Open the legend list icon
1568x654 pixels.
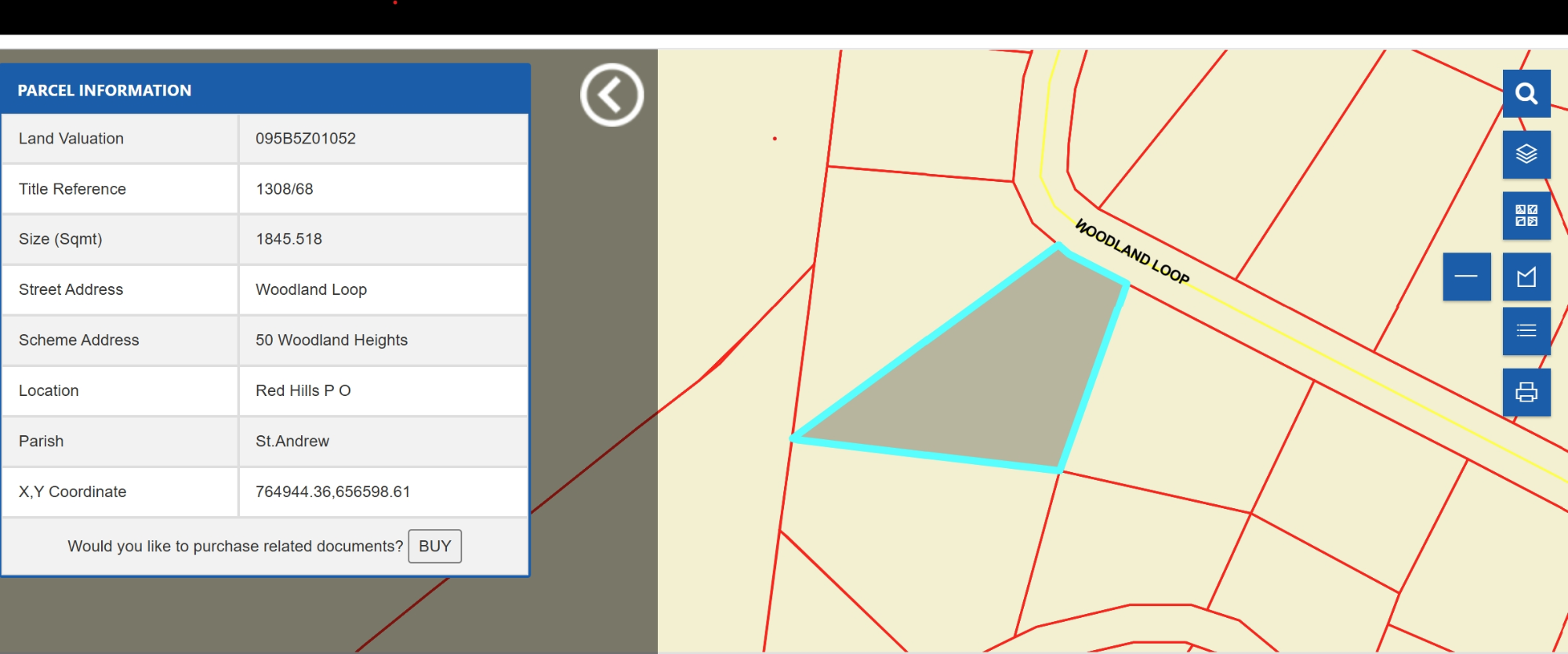point(1526,331)
